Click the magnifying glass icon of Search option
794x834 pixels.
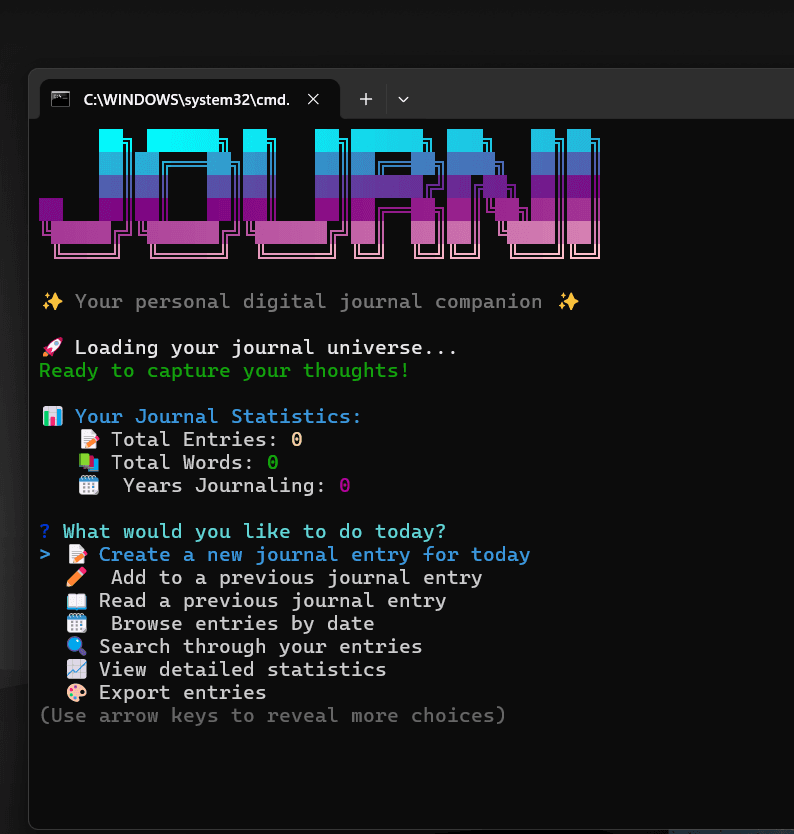77,646
